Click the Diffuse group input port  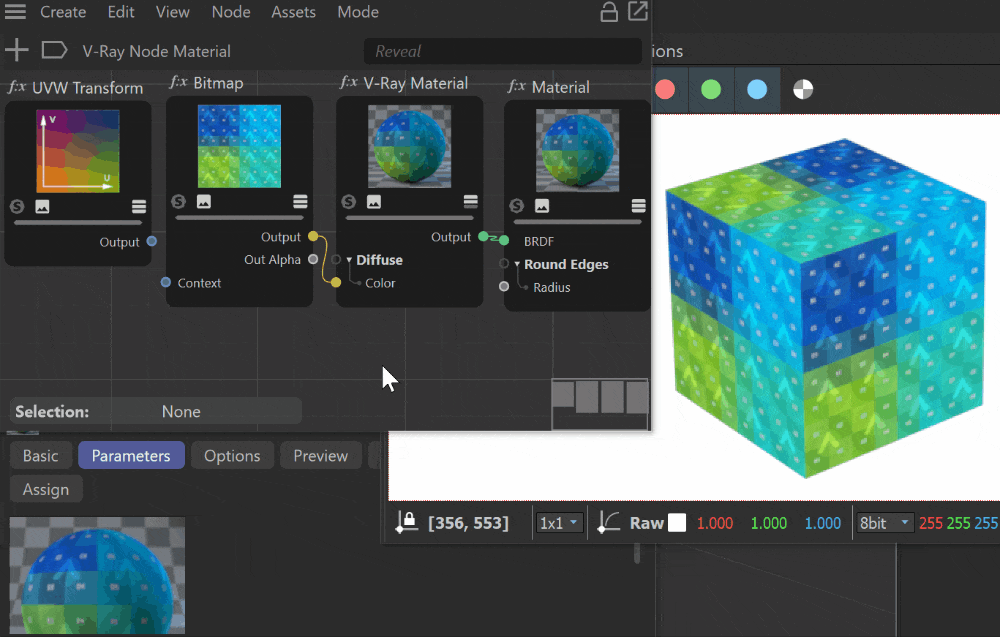(x=336, y=260)
